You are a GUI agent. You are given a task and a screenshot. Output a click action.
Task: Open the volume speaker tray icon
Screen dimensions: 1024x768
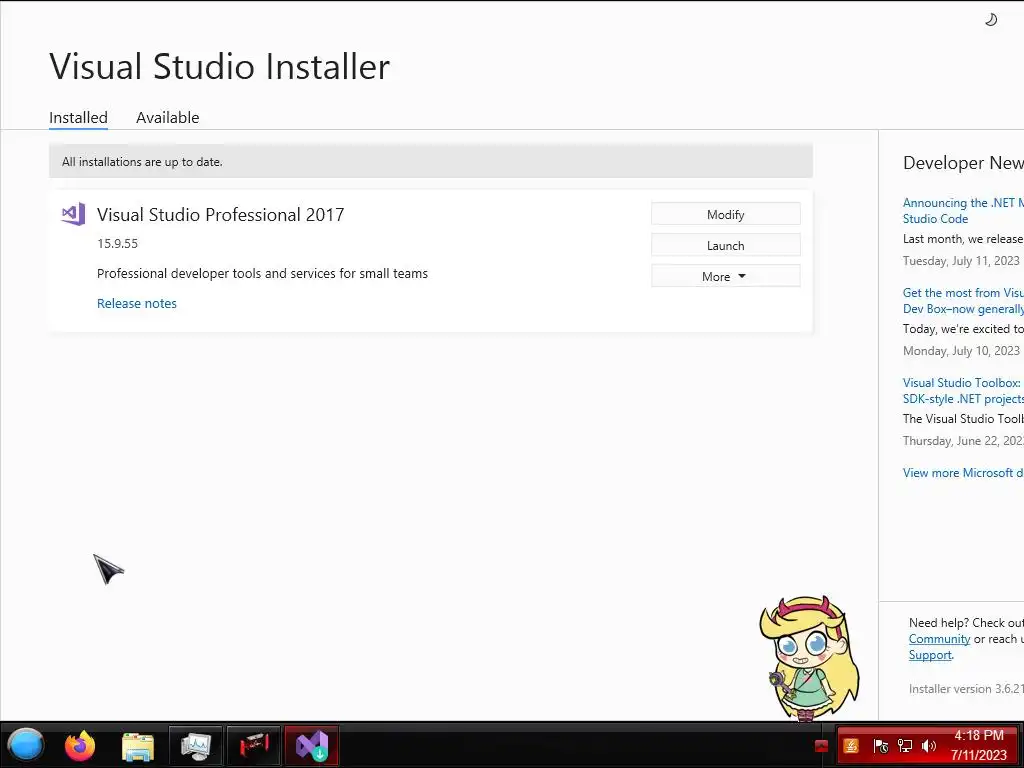929,746
